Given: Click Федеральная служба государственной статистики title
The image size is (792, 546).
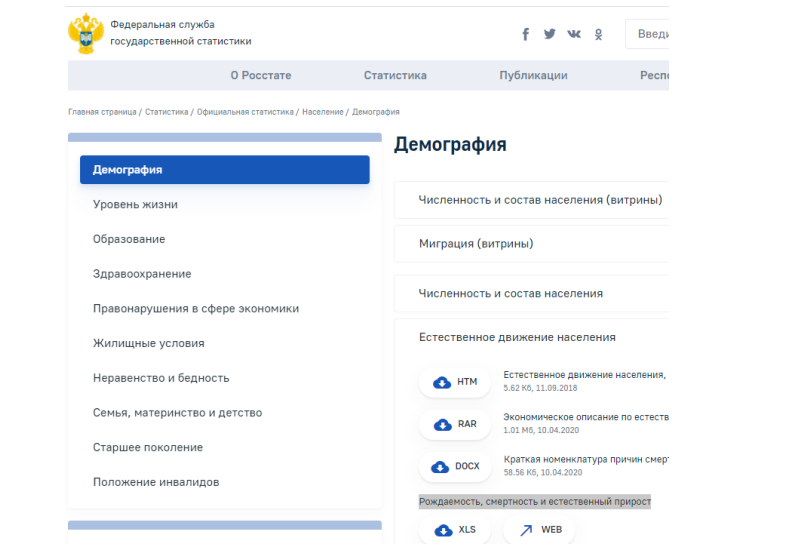Looking at the screenshot, I should pyautogui.click(x=181, y=33).
